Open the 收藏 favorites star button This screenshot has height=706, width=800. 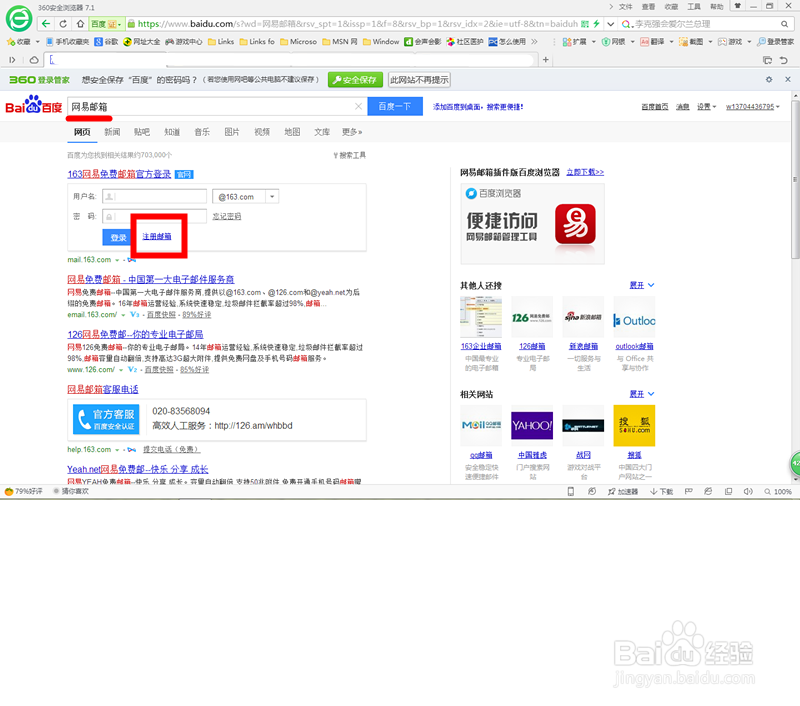(x=18, y=42)
